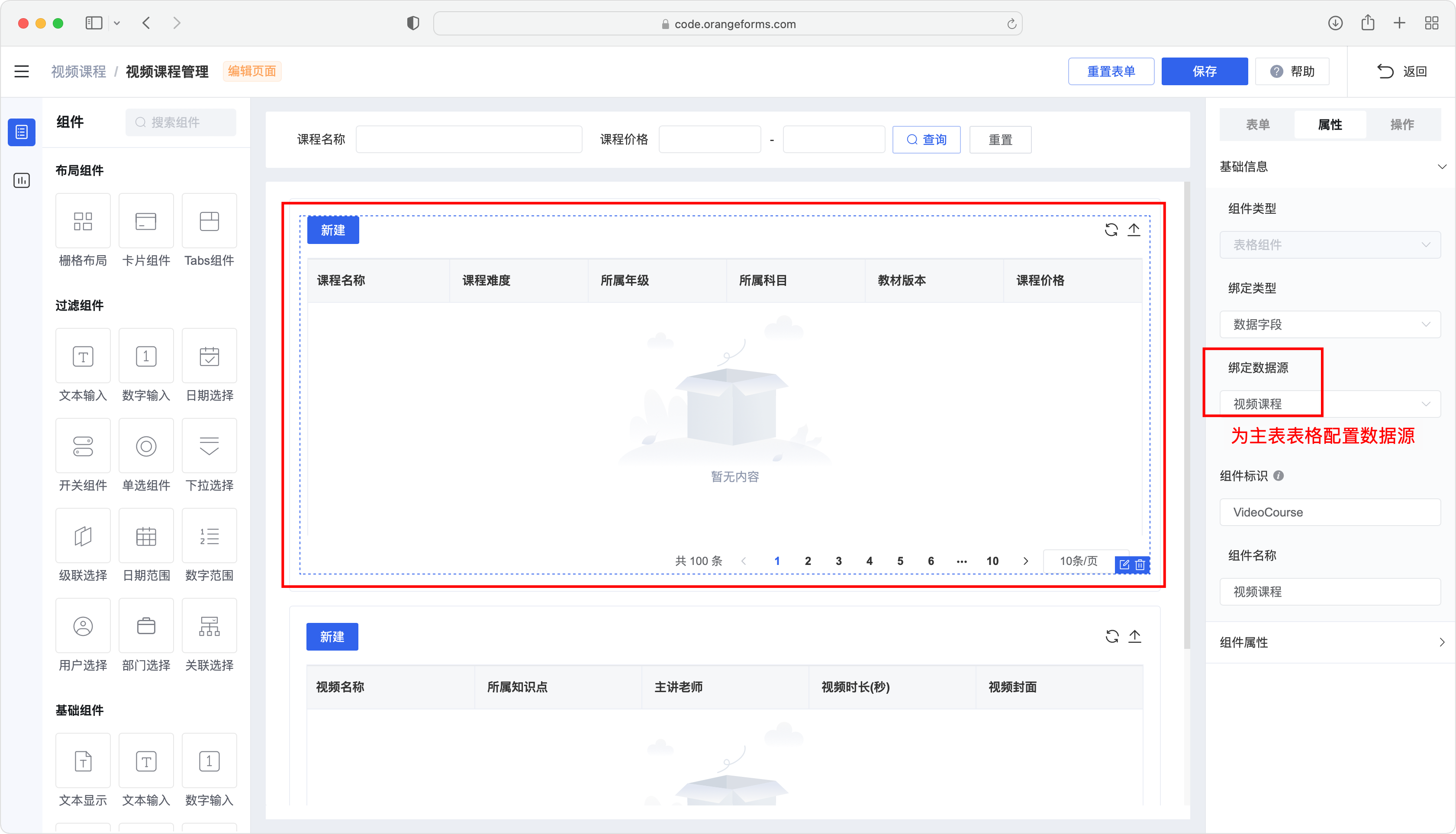Viewport: 1456px width, 834px height.
Task: Click the edit icon on selected table
Action: [x=1124, y=565]
